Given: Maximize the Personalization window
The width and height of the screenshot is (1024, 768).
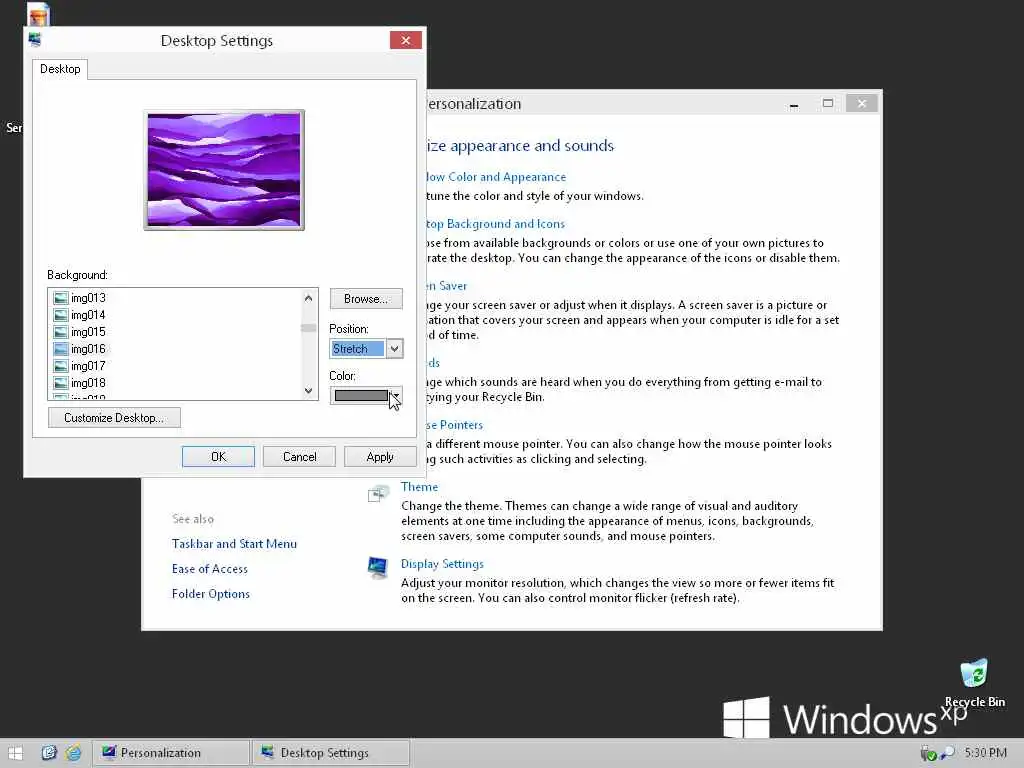Looking at the screenshot, I should 827,103.
